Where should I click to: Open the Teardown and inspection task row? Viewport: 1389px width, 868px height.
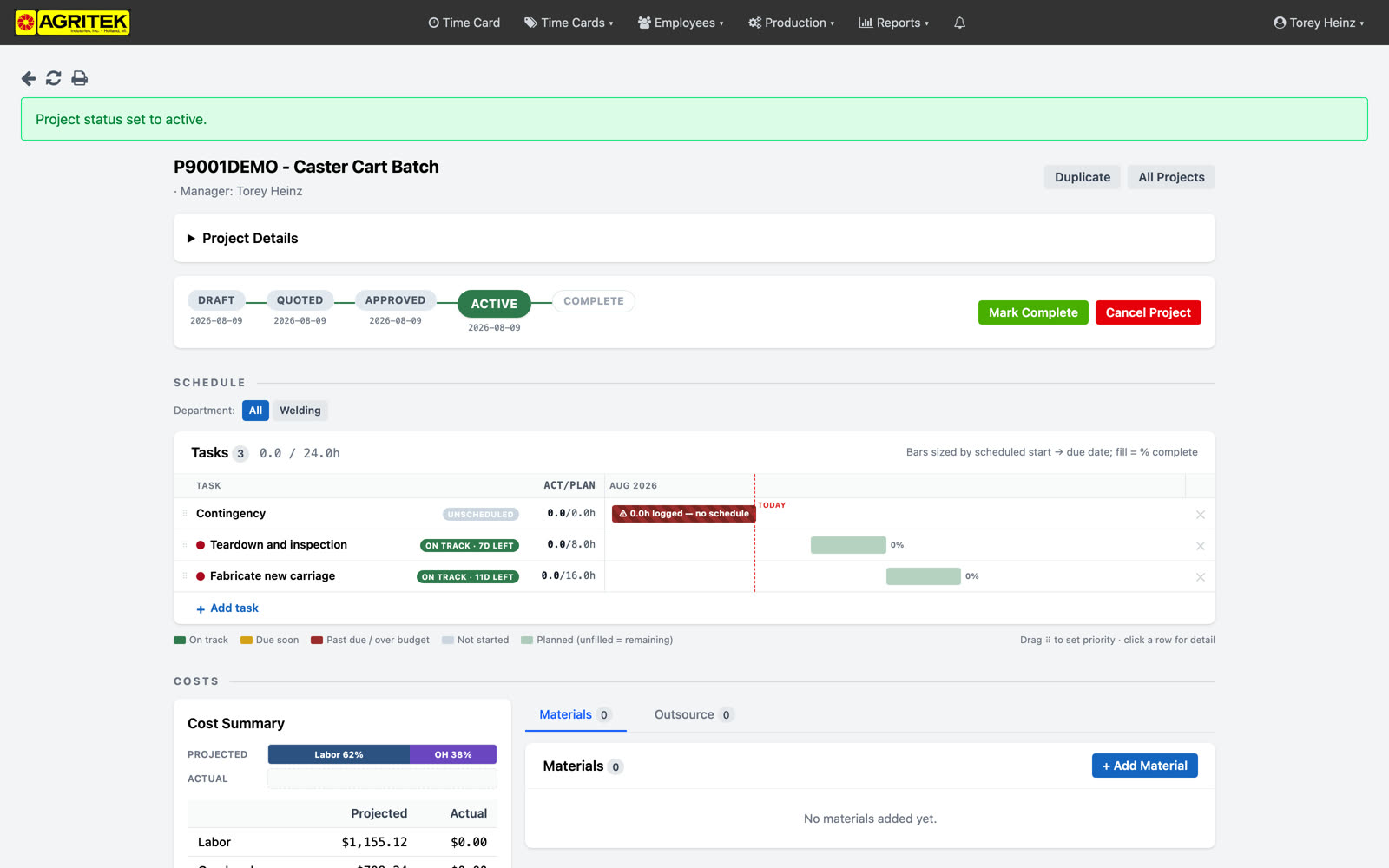pos(694,545)
